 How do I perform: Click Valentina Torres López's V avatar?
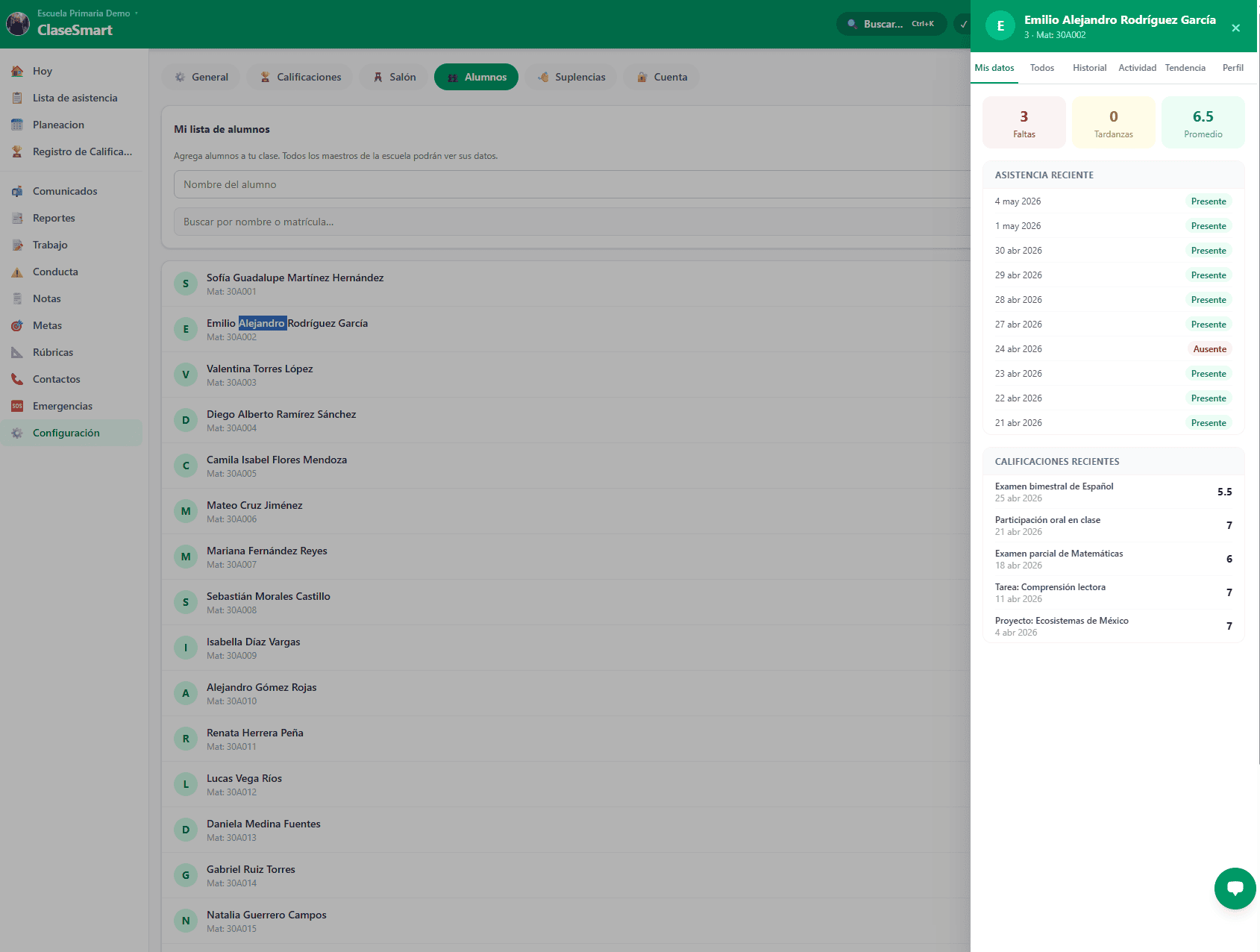click(x=186, y=375)
